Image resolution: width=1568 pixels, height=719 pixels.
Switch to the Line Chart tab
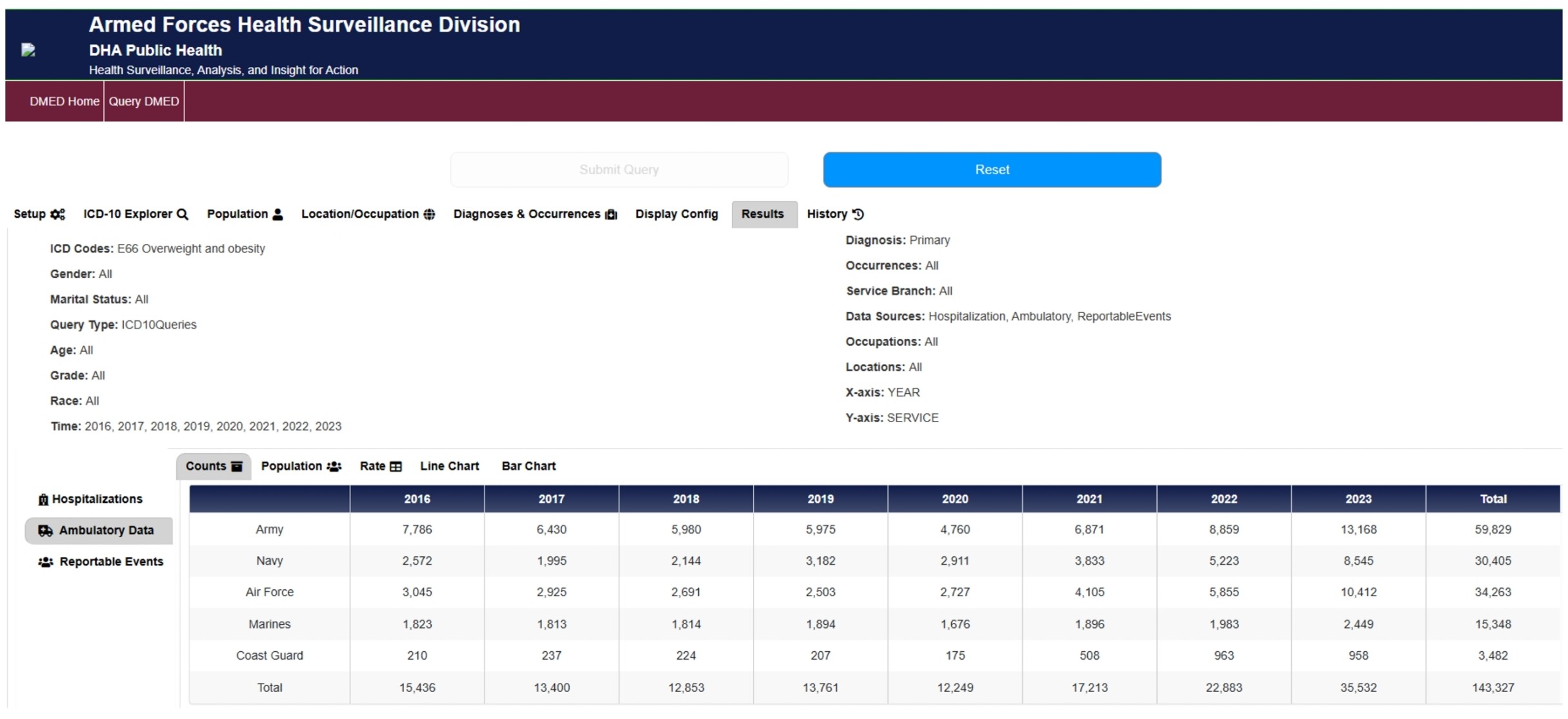coord(449,466)
